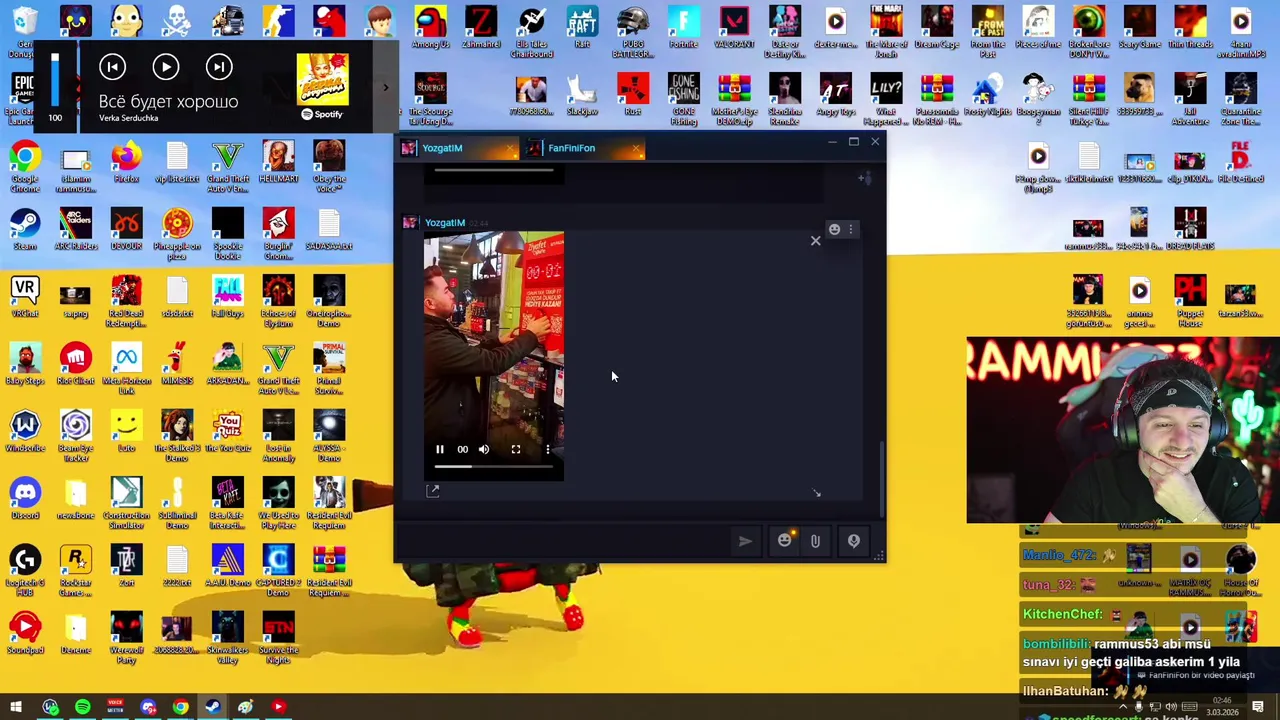Open the Windscribe desktop shortcut
Image resolution: width=1280 pixels, height=720 pixels.
click(25, 431)
